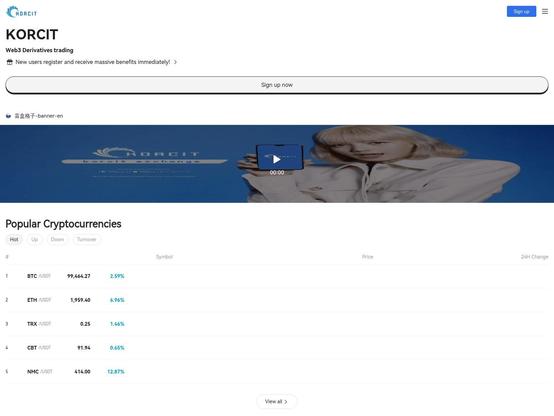This screenshot has height=416, width=554.
Task: Open the BTC /USDT row
Action: point(277,276)
